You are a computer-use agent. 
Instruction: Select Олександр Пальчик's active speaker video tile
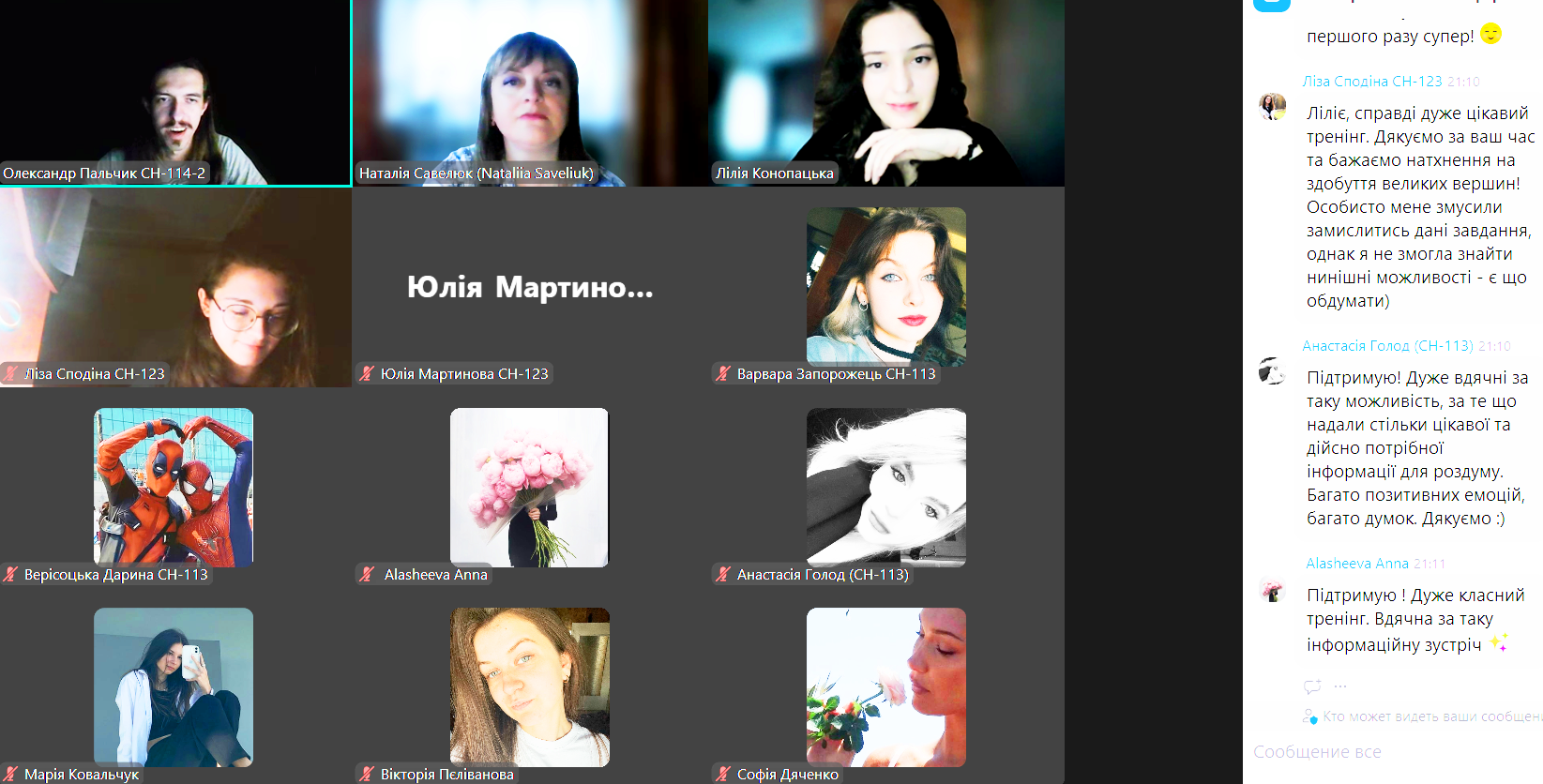[x=175, y=92]
